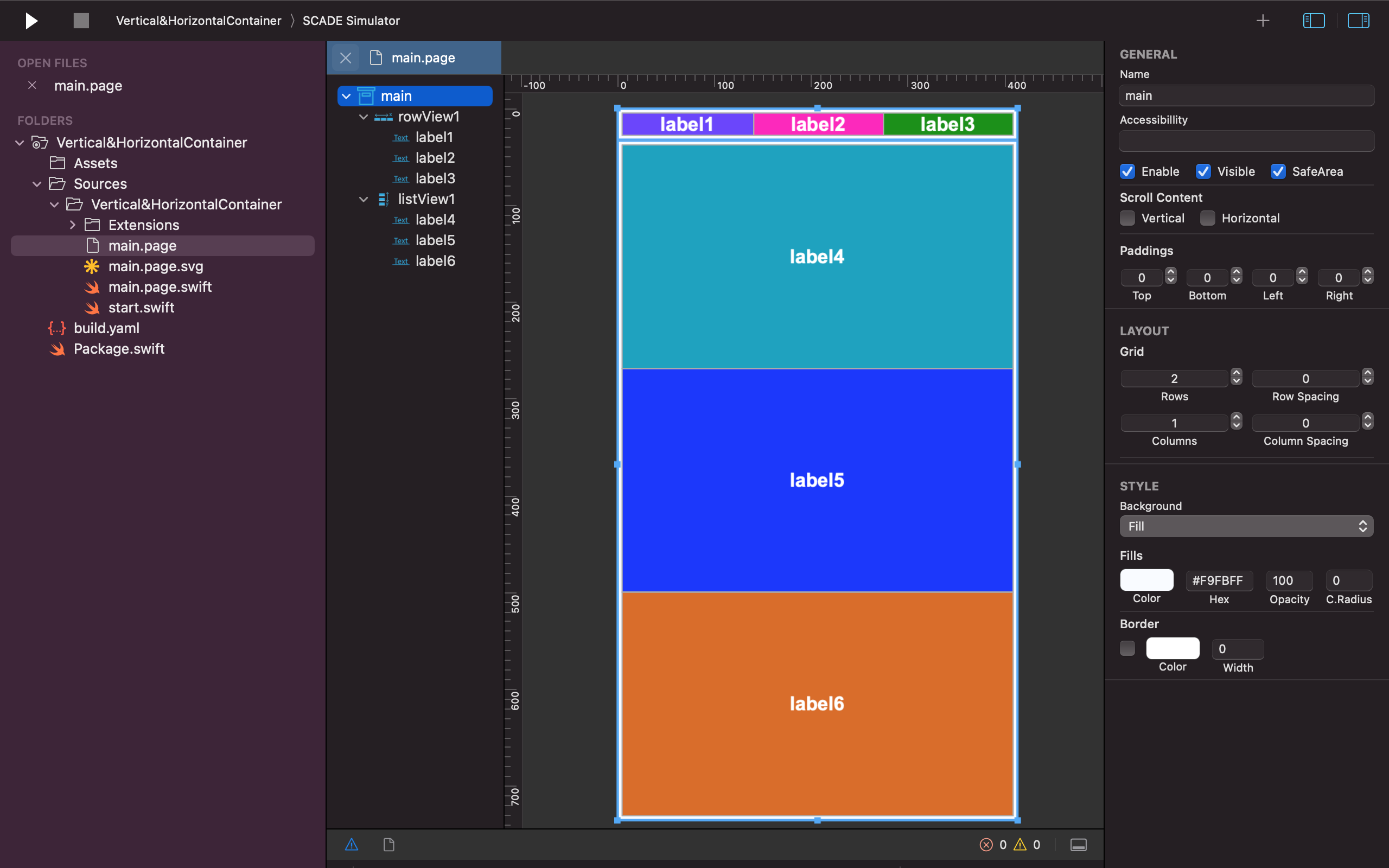Run the project with Play button

click(x=31, y=21)
